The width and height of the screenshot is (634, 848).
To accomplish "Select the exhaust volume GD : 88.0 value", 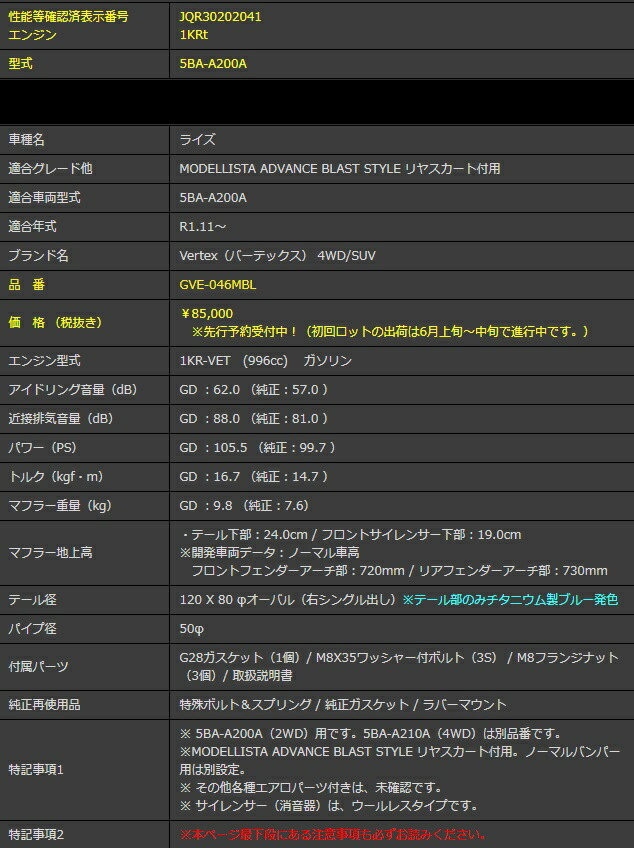I will click(x=254, y=419).
